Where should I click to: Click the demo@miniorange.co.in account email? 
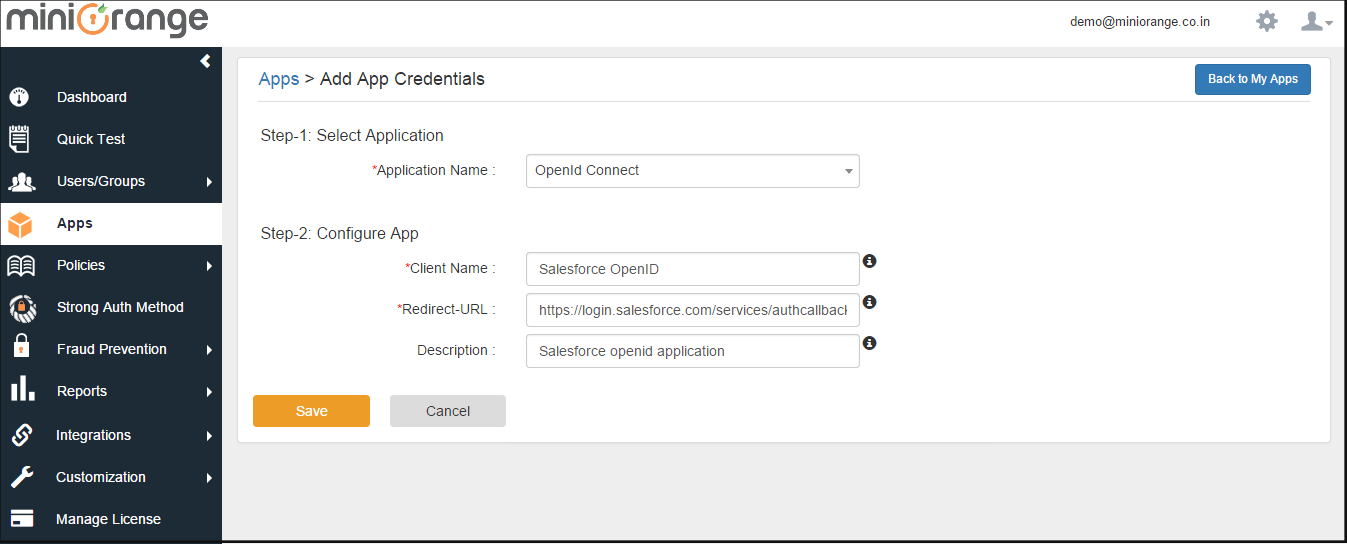(x=1140, y=21)
